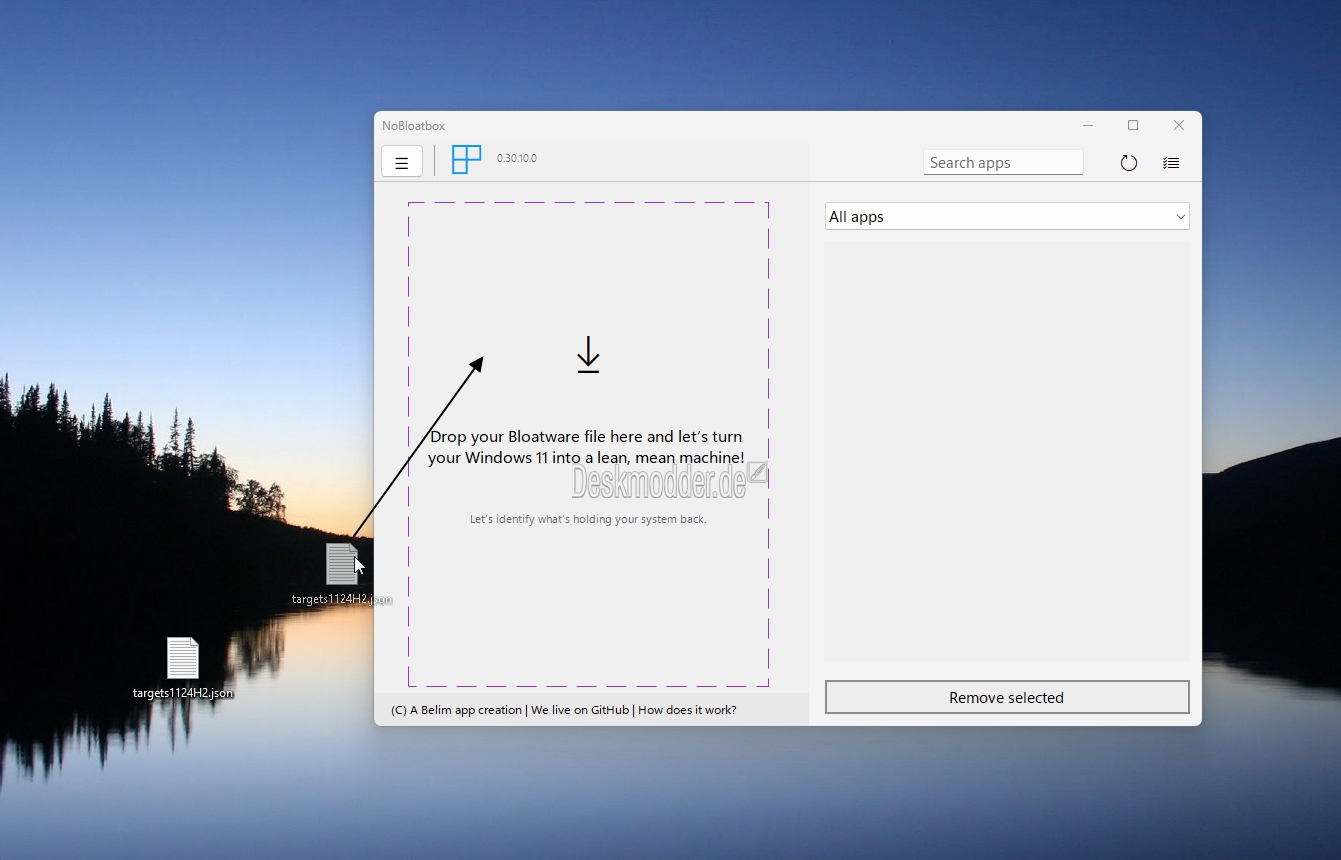Screen dimensions: 1341x860
Task: Click the NoBloatbox blue squares logo
Action: pyautogui.click(x=466, y=160)
